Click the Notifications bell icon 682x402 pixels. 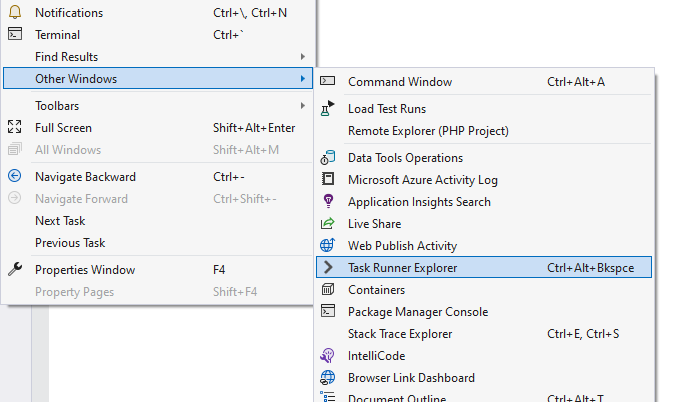point(15,12)
